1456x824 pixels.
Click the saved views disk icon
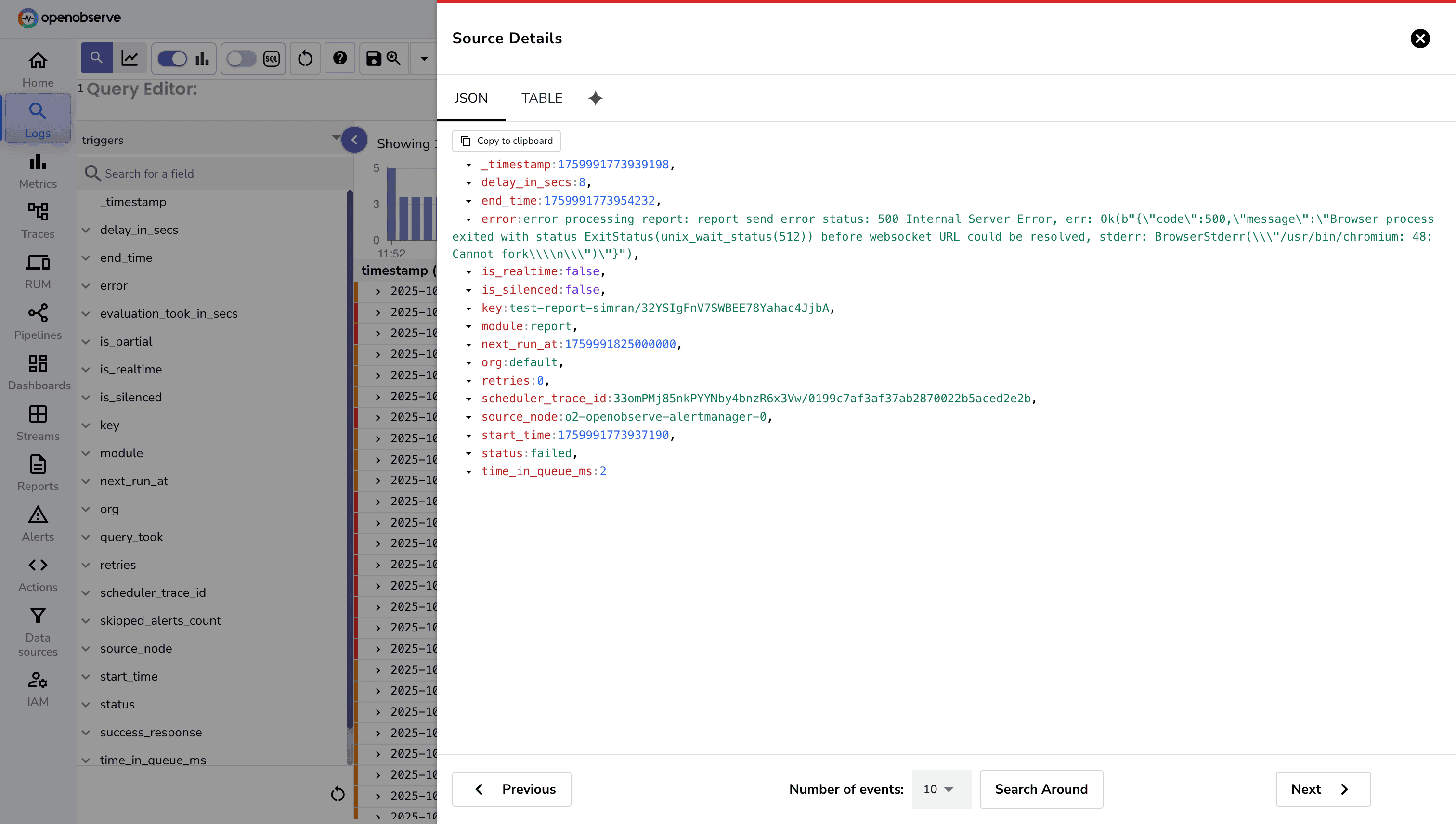[374, 58]
